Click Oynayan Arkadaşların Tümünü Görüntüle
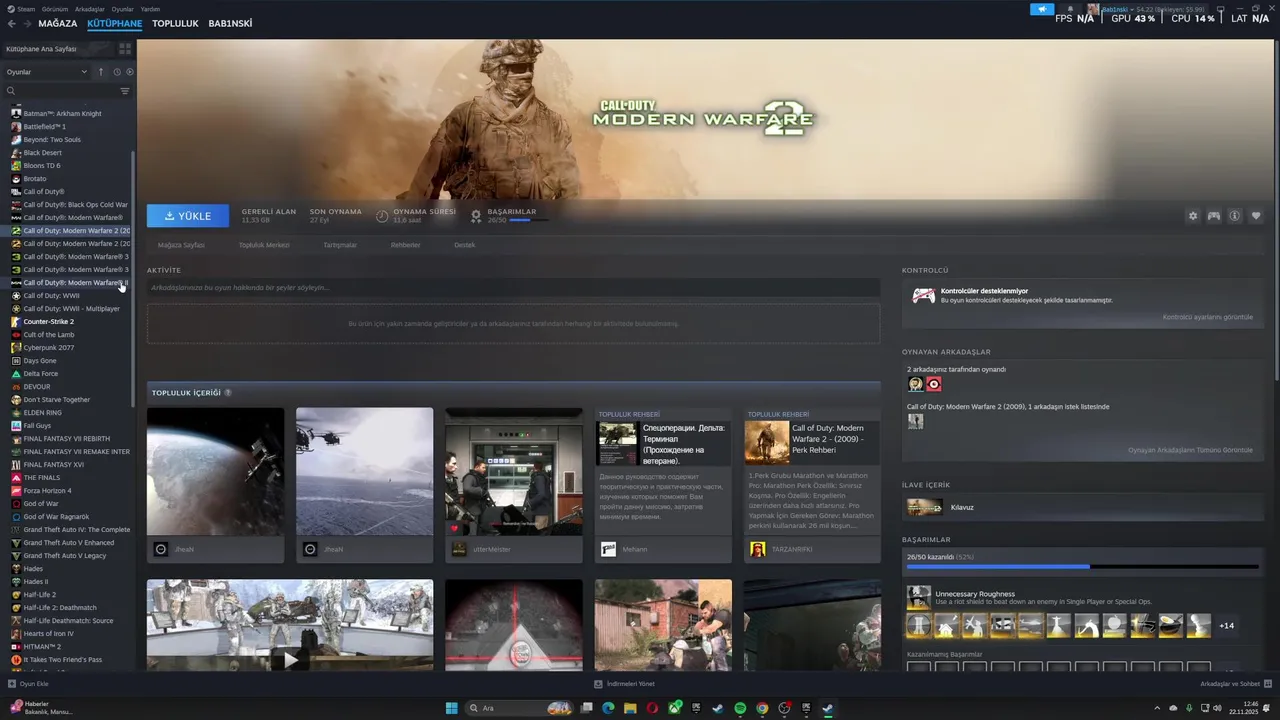This screenshot has height=720, width=1280. [1190, 450]
